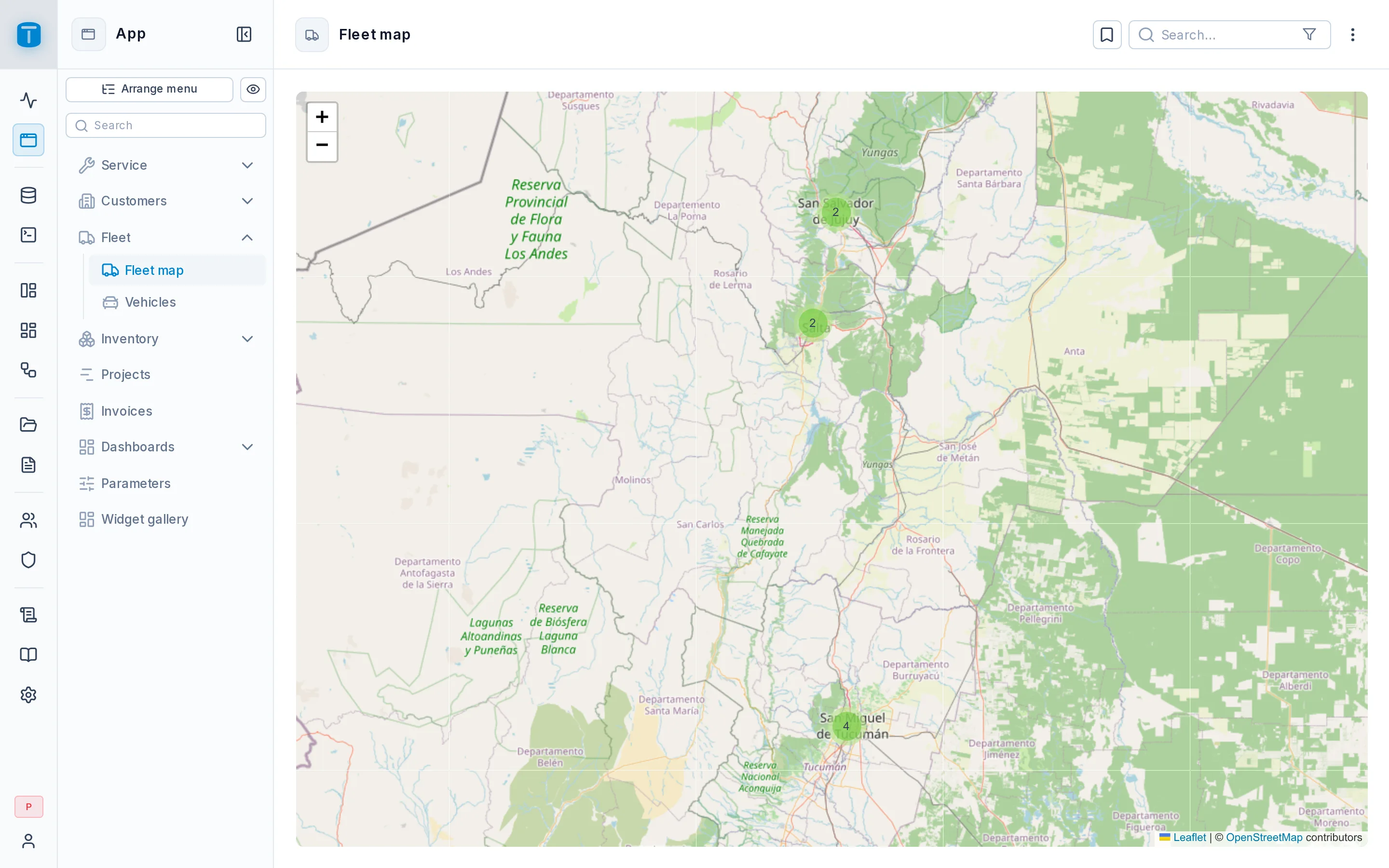The image size is (1389, 868).
Task: Select the app window icon in rail
Action: (28, 140)
